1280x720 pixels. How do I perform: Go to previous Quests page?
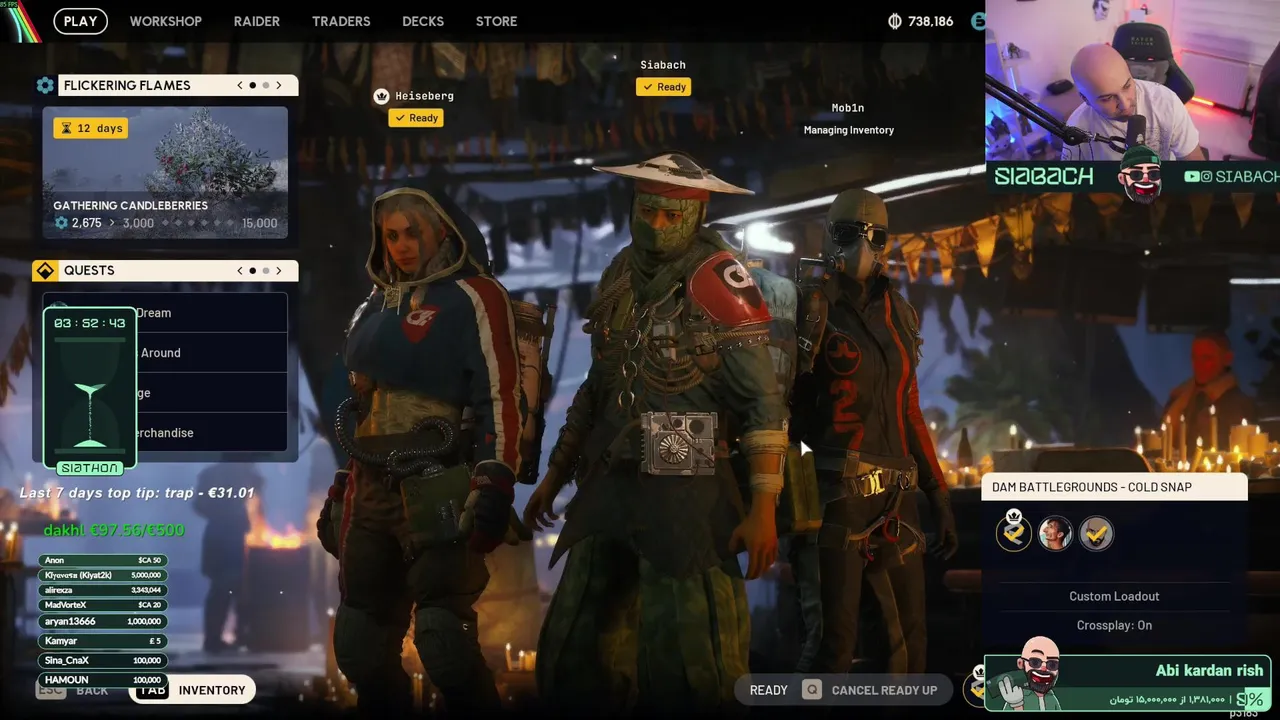pos(240,271)
